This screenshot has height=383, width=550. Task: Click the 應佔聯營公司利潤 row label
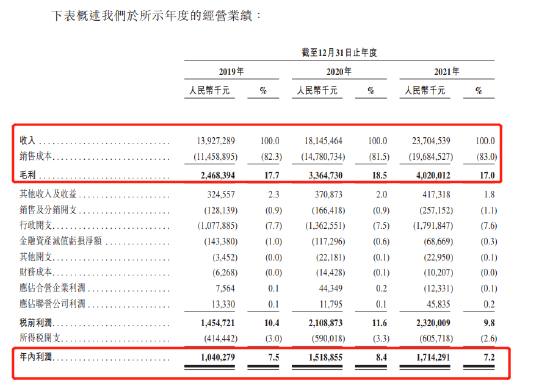click(52, 303)
